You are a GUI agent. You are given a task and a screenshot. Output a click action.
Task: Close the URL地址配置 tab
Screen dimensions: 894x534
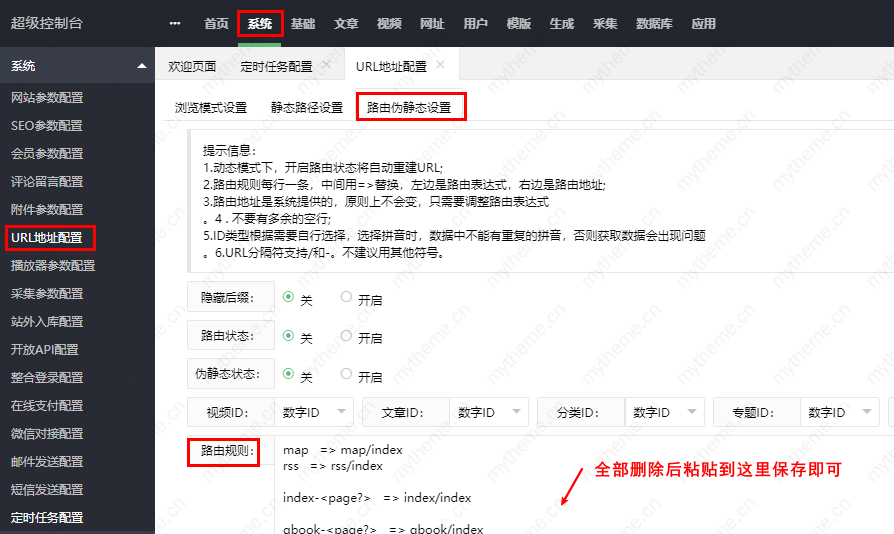[x=440, y=65]
